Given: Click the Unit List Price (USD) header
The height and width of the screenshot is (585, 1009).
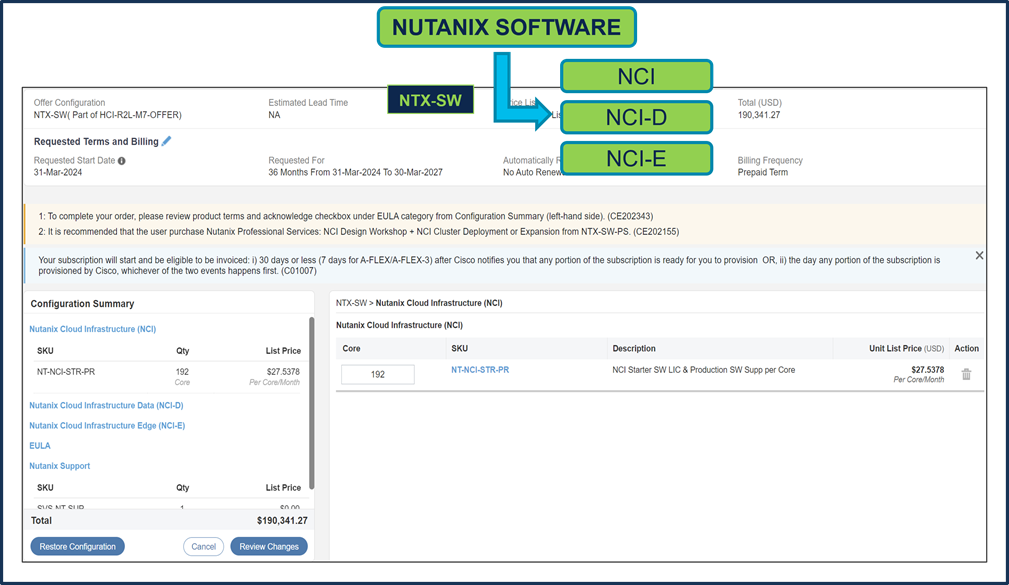Looking at the screenshot, I should pyautogui.click(x=906, y=348).
